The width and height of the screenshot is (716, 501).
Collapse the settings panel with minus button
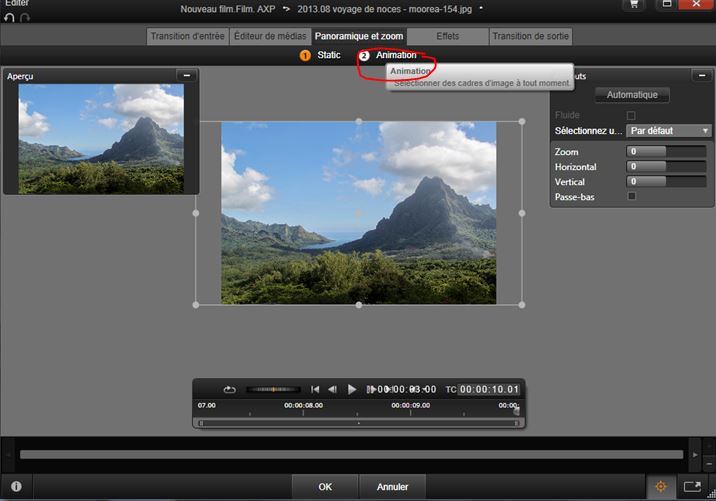point(700,76)
